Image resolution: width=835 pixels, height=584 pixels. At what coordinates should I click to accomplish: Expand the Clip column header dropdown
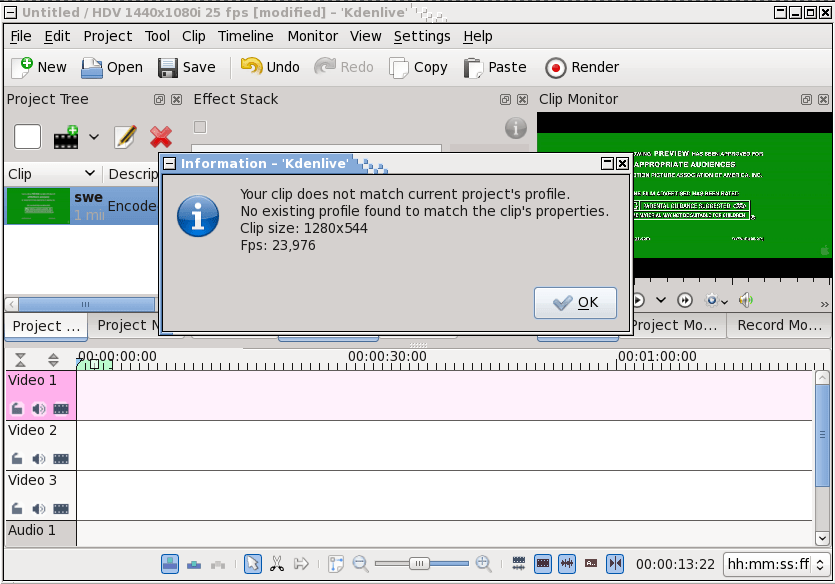90,173
